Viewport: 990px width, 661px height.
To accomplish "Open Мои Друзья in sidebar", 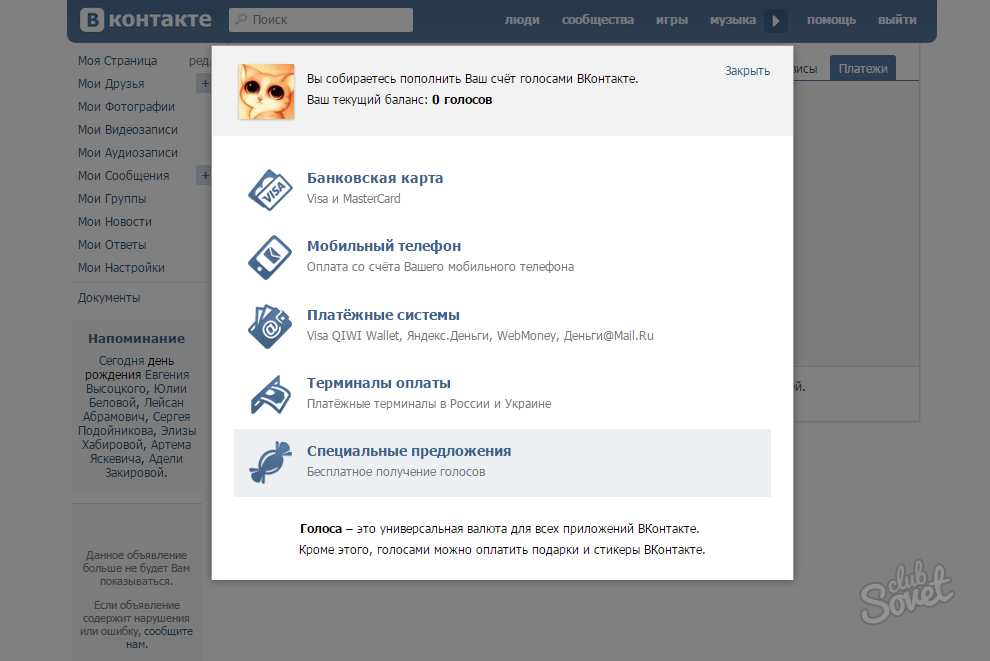I will [x=111, y=84].
